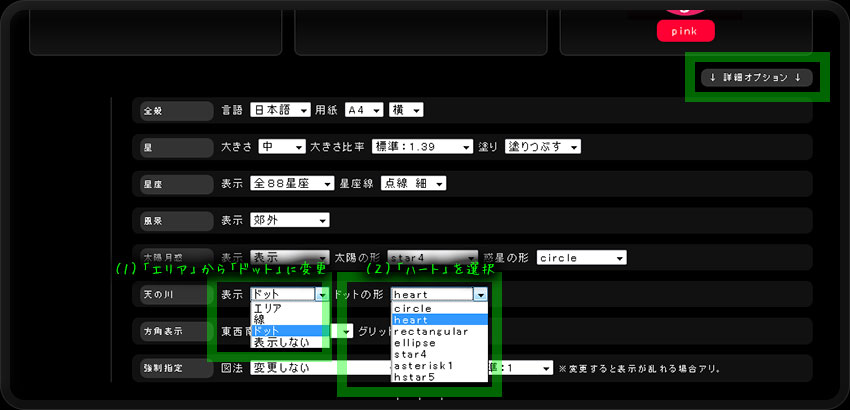The height and width of the screenshot is (410, 850).
Task: Click the ドットの形 dropdown arrow showing heart
Action: click(481, 294)
